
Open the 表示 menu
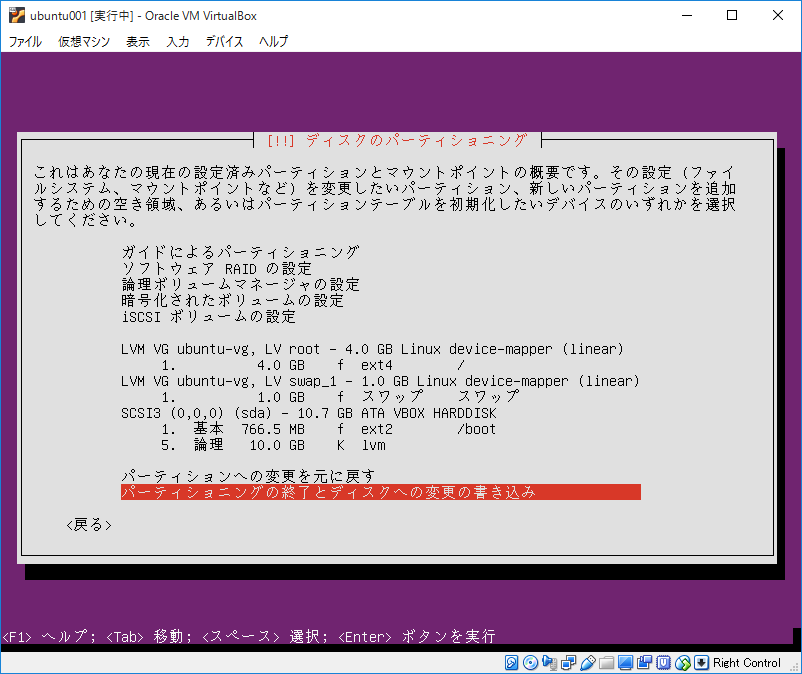pyautogui.click(x=138, y=41)
